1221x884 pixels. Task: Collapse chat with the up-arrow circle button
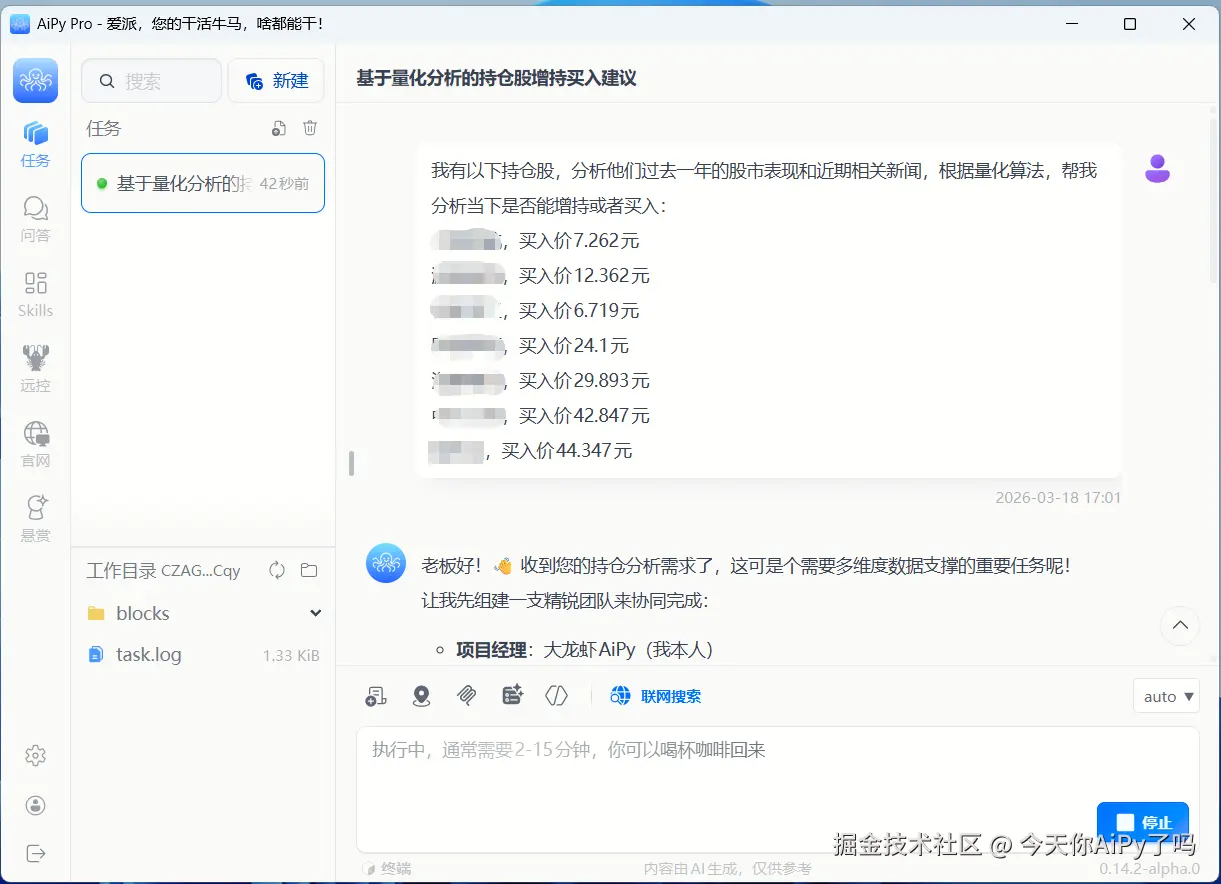coord(1180,626)
